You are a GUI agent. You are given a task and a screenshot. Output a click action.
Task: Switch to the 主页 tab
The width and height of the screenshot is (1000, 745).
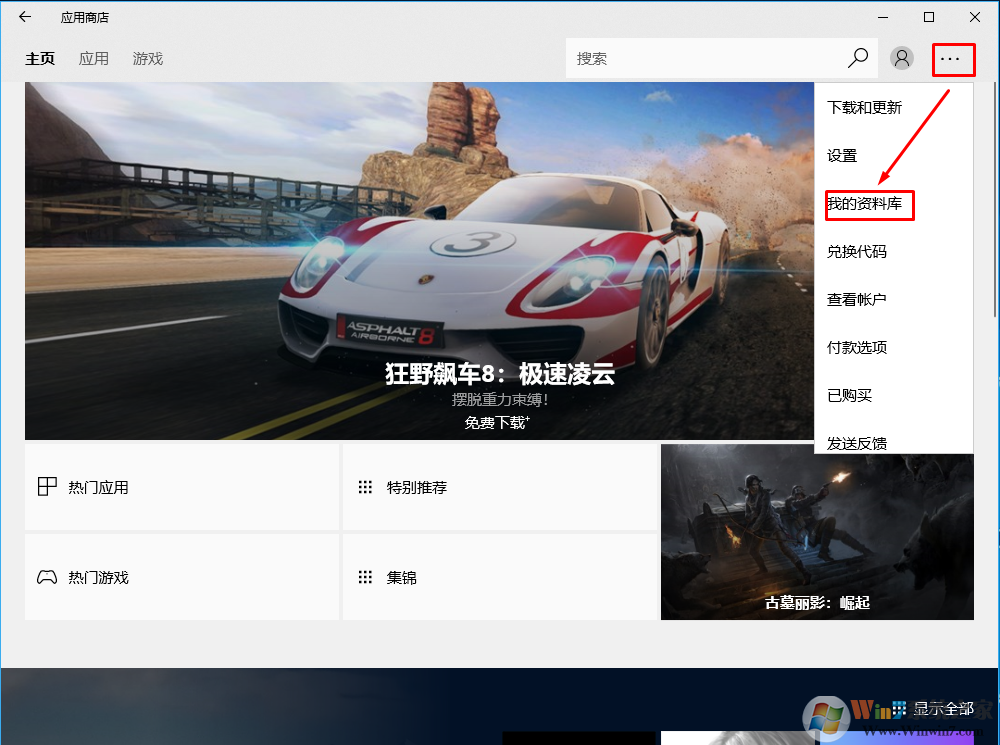point(40,59)
